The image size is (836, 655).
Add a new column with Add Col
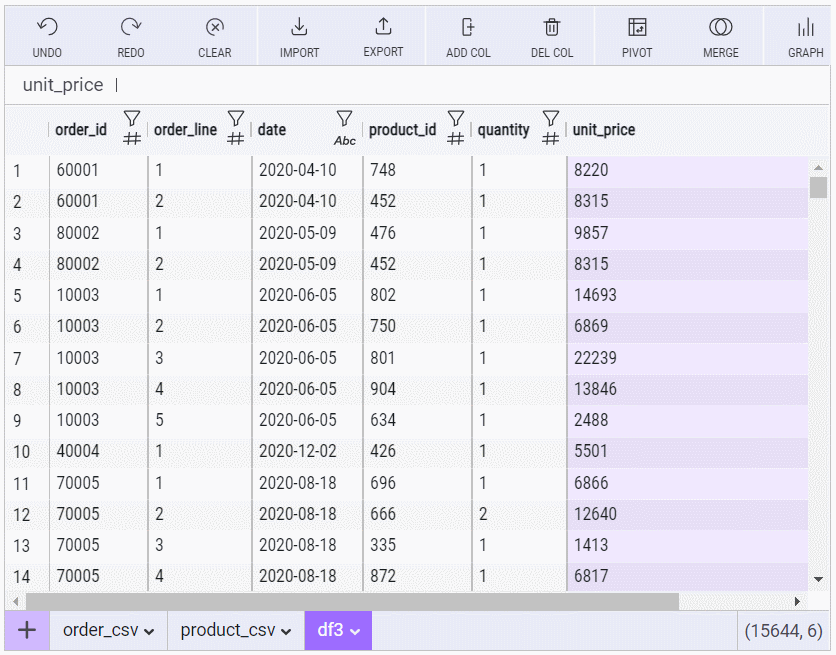(x=467, y=28)
